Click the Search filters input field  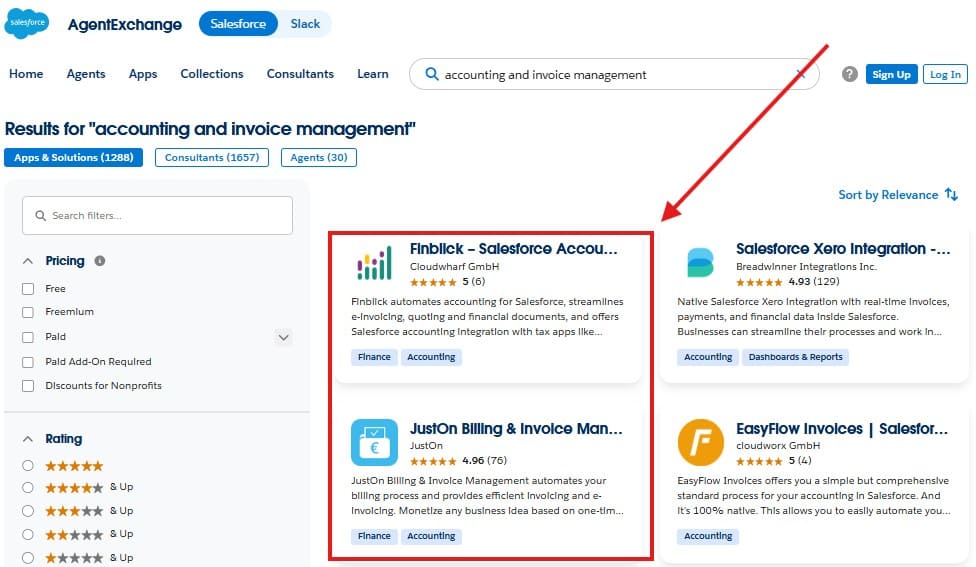[x=157, y=215]
